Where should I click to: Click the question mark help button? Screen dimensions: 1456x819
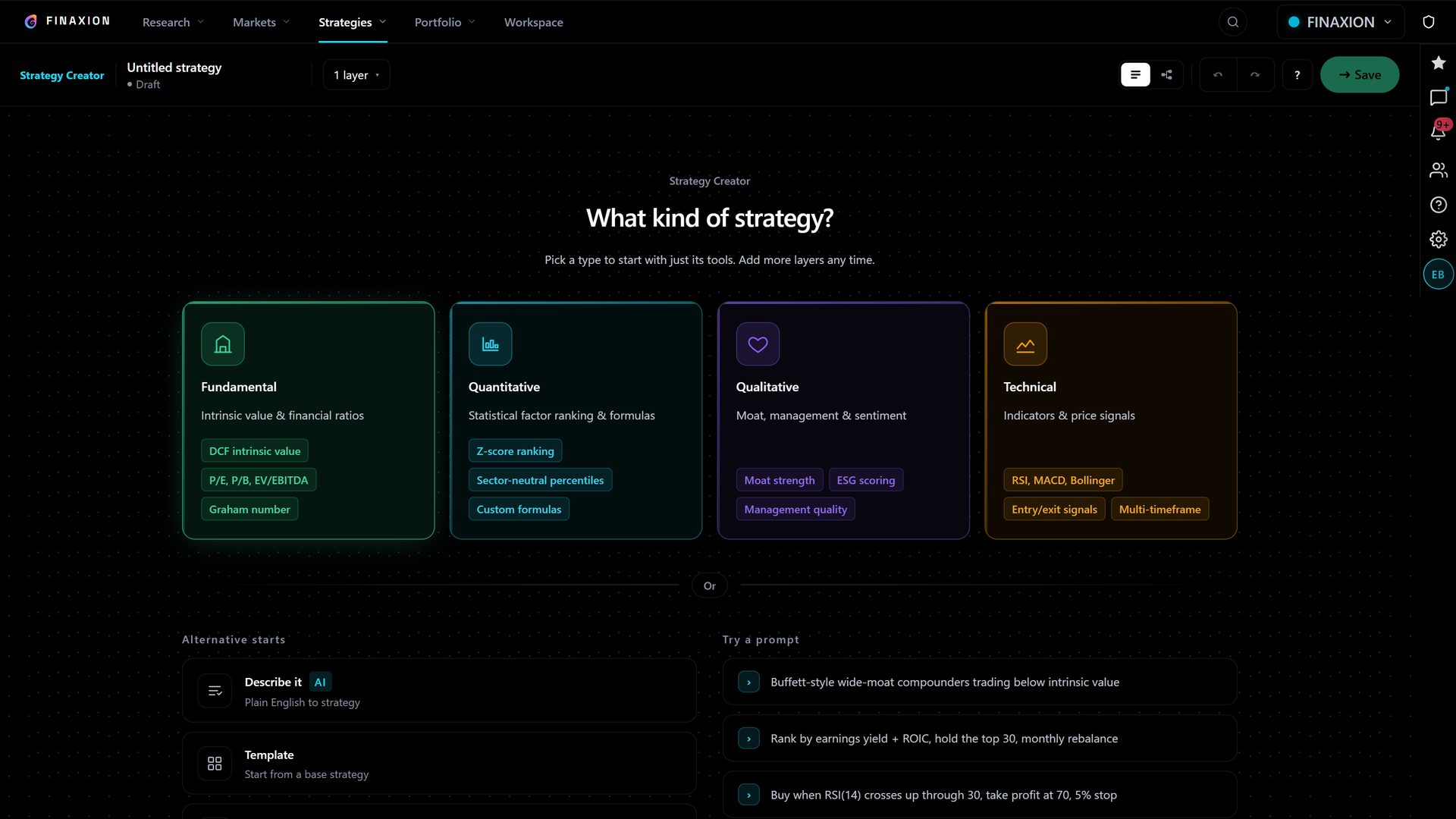point(1298,75)
